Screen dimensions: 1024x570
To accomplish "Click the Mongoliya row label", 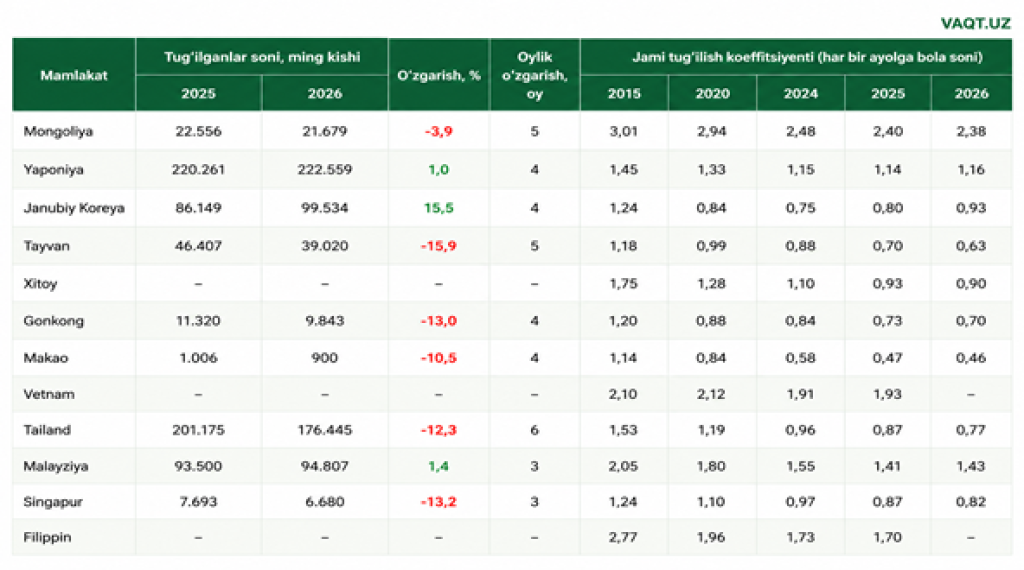I will pos(58,131).
